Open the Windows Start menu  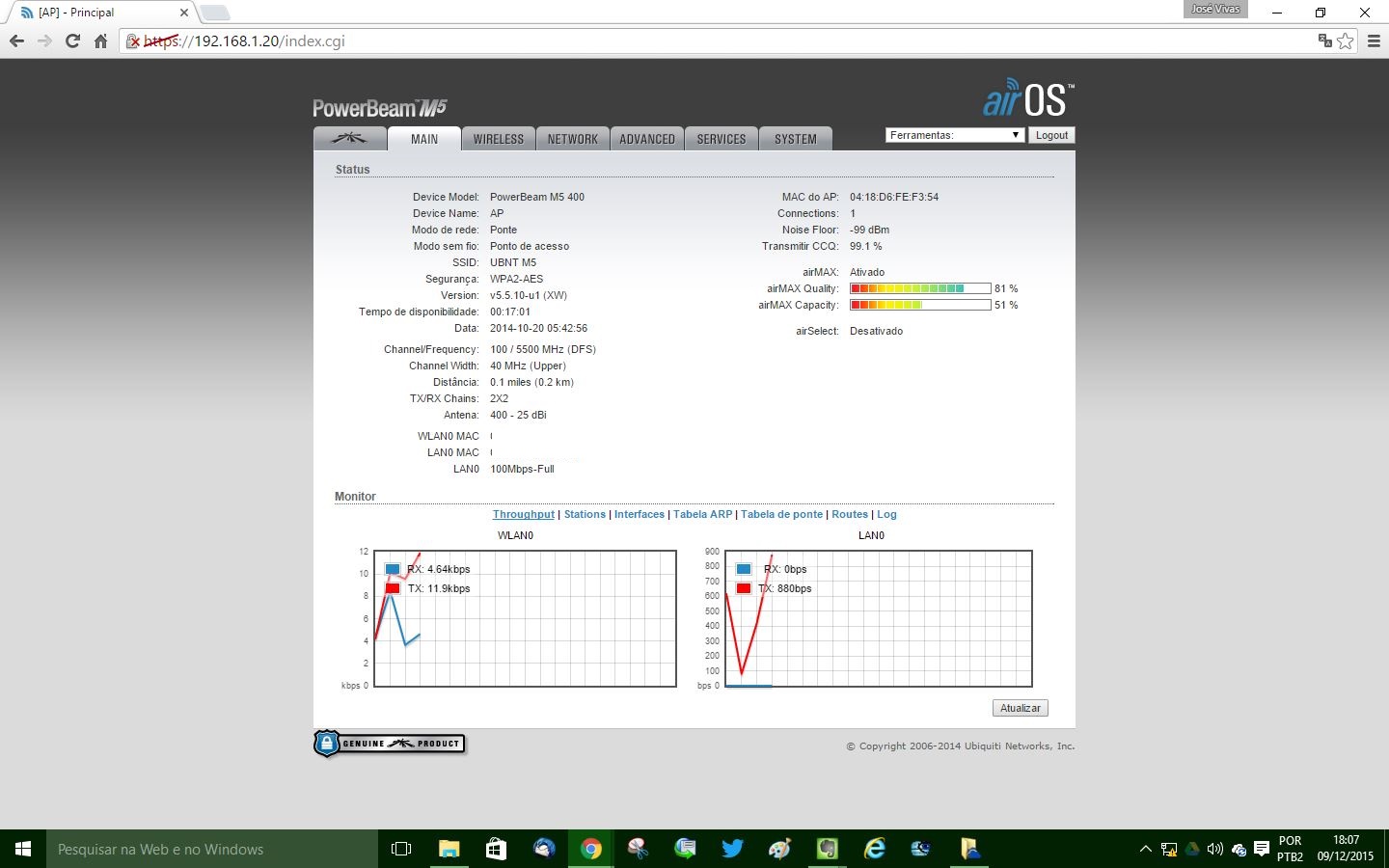pos(23,849)
